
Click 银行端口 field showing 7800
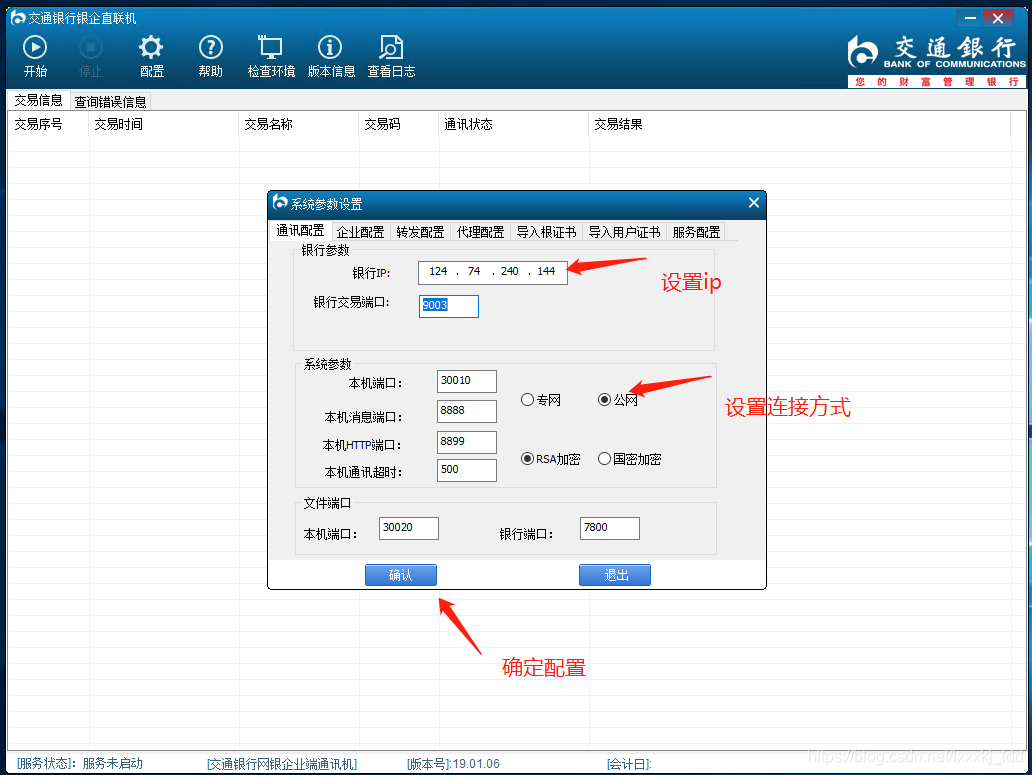coord(609,528)
